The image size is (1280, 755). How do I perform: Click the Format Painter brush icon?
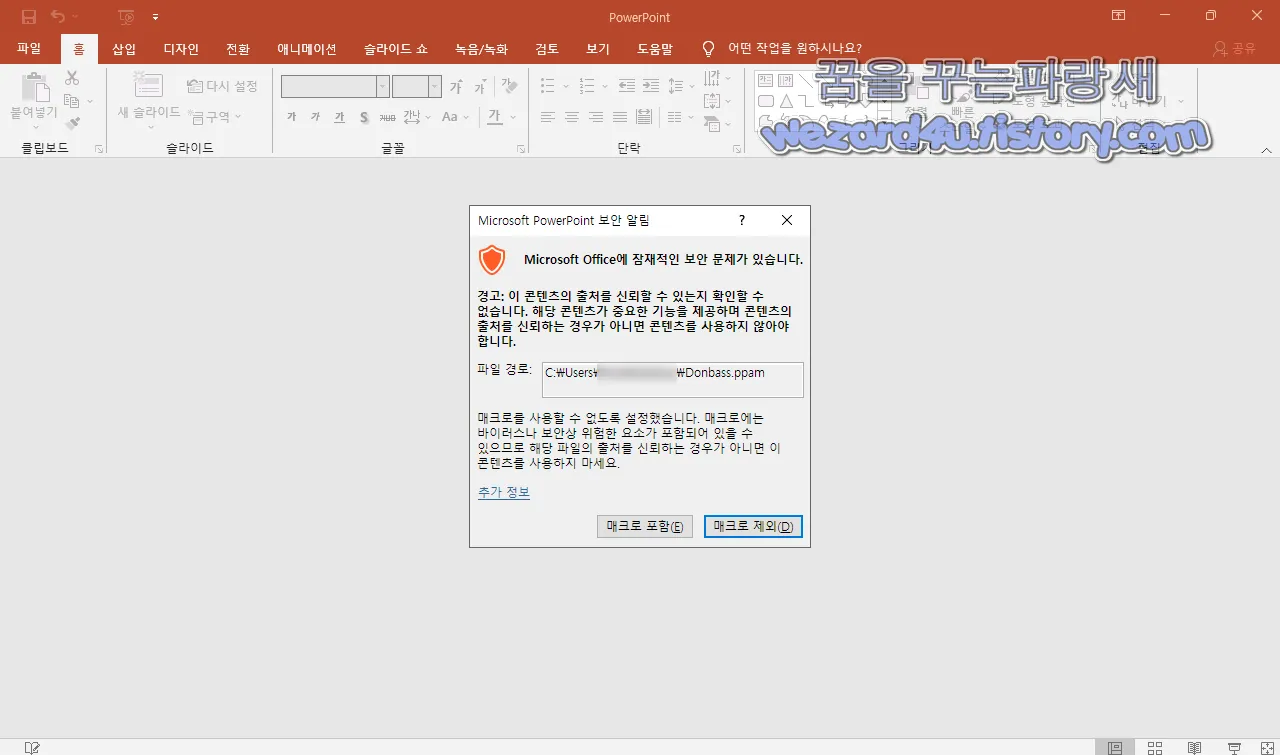tap(72, 124)
